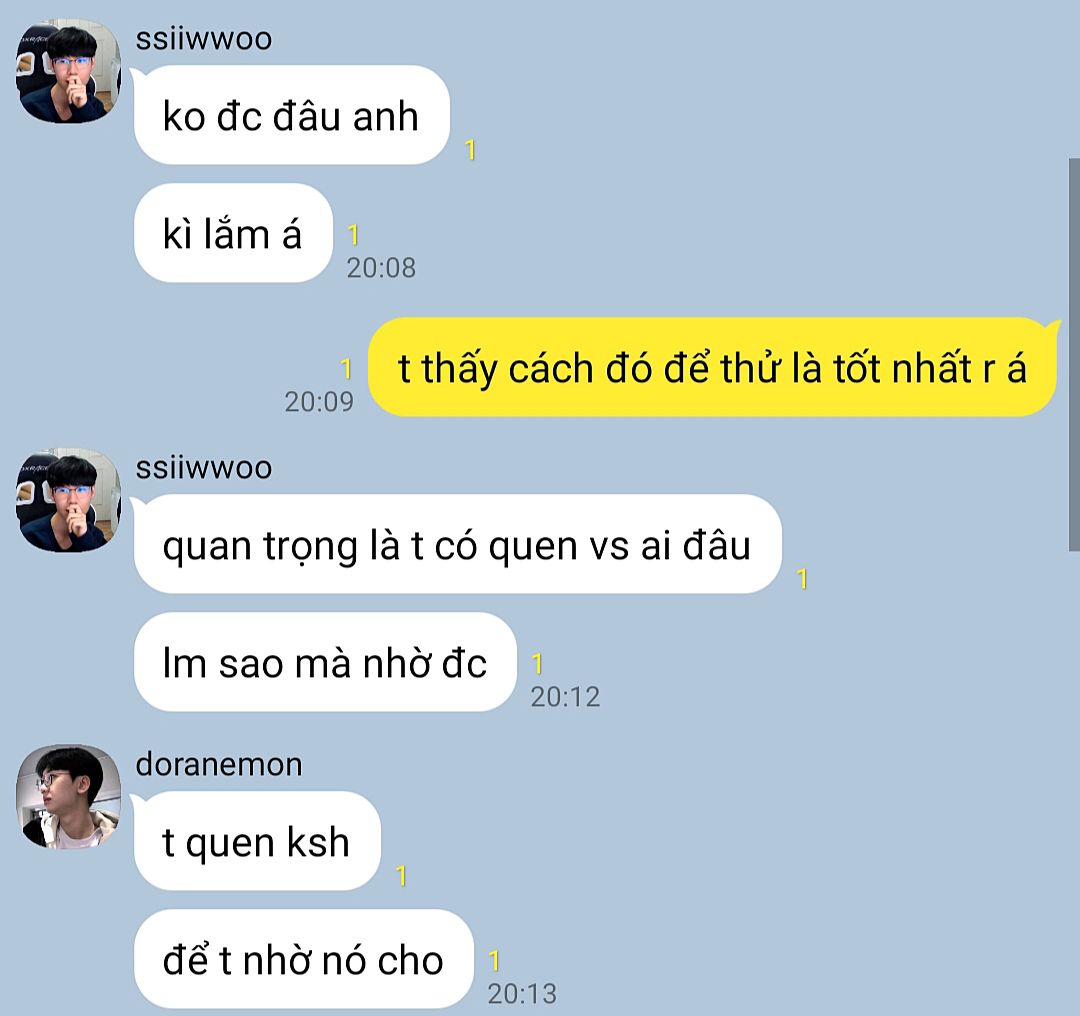
Task: Click the vertical scrollbar on the right edge
Action: 1074,355
